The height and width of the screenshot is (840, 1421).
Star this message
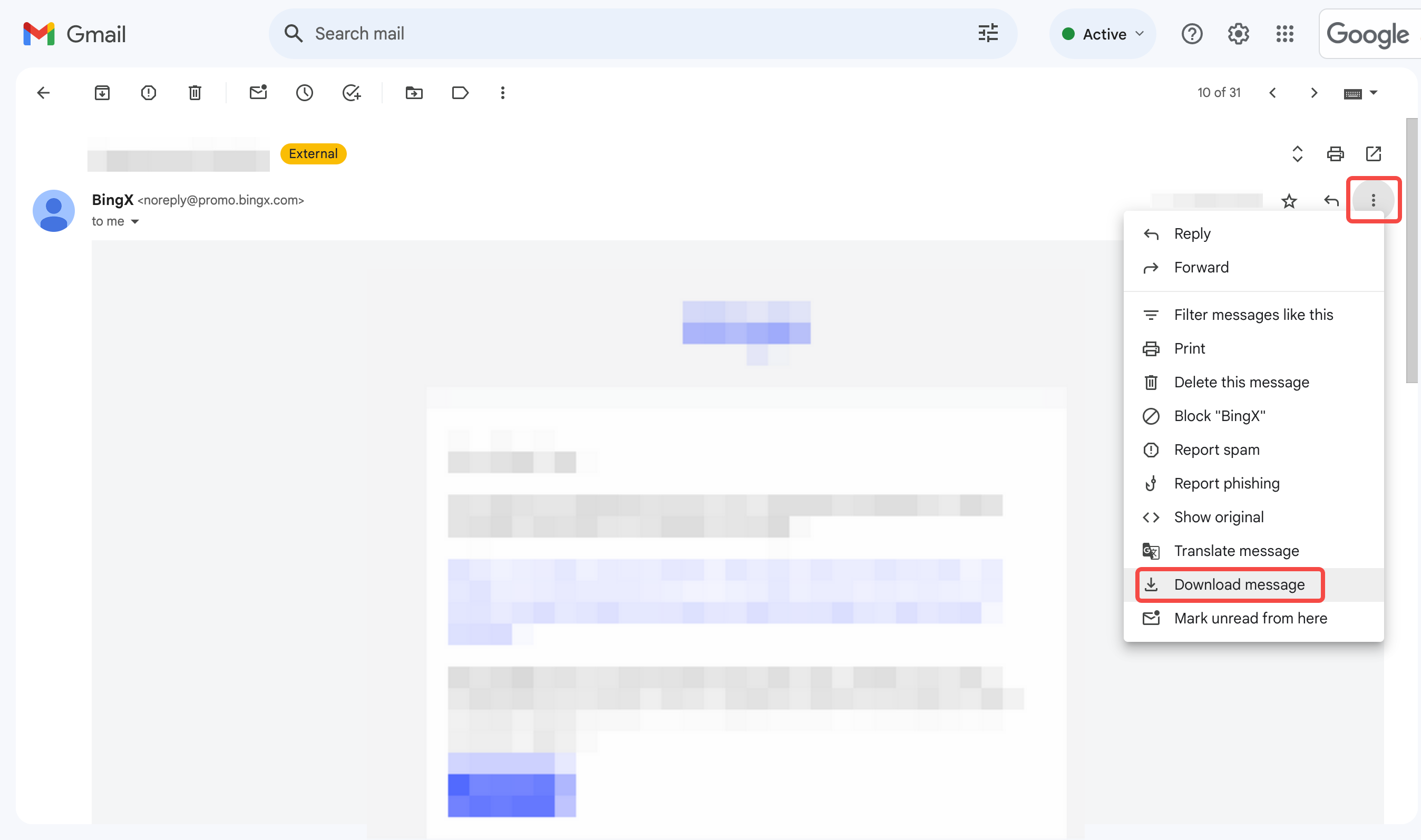(x=1289, y=200)
